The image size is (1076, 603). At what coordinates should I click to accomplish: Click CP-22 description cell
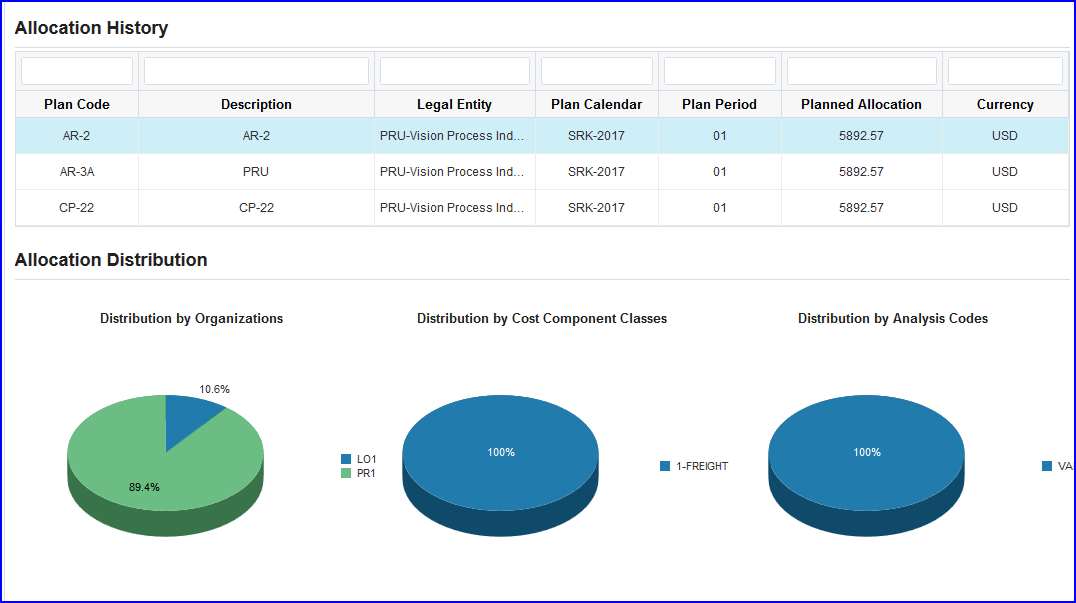tap(256, 208)
